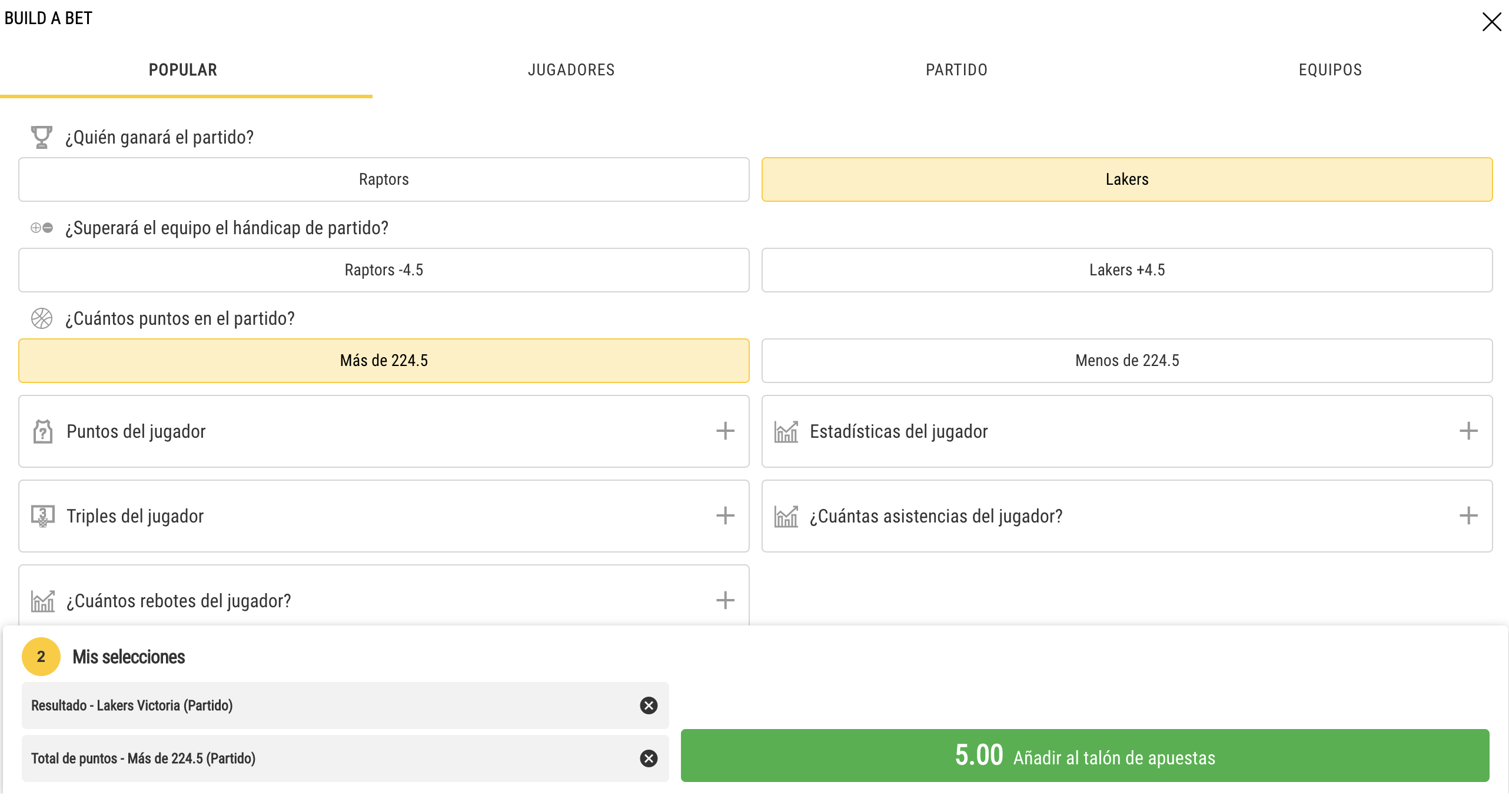Click the ¿Quién ganará el partido? question text
Viewport: 1509px width, 812px height.
pyautogui.click(x=159, y=137)
